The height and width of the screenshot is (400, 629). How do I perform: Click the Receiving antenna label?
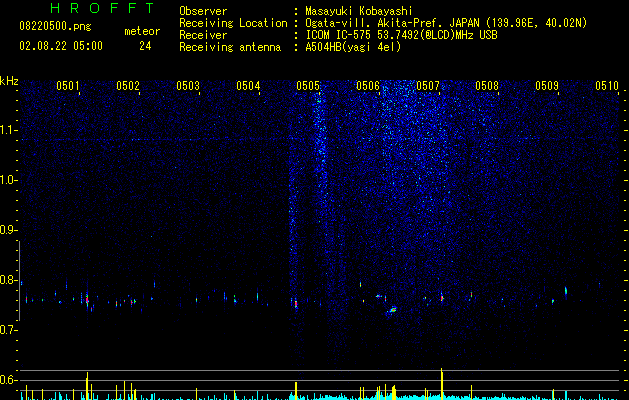[x=230, y=47]
